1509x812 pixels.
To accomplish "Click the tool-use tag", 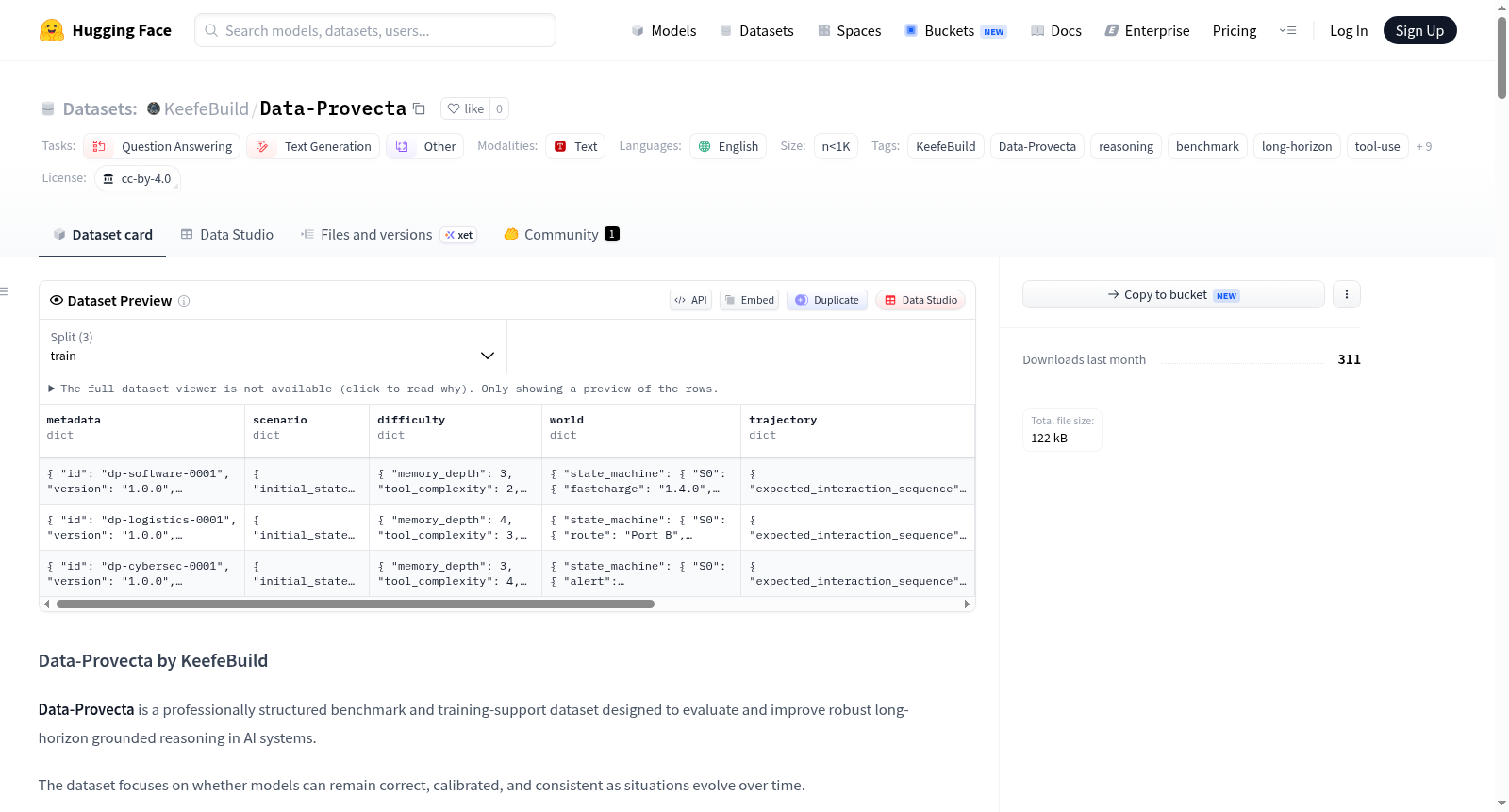I will click(1377, 146).
